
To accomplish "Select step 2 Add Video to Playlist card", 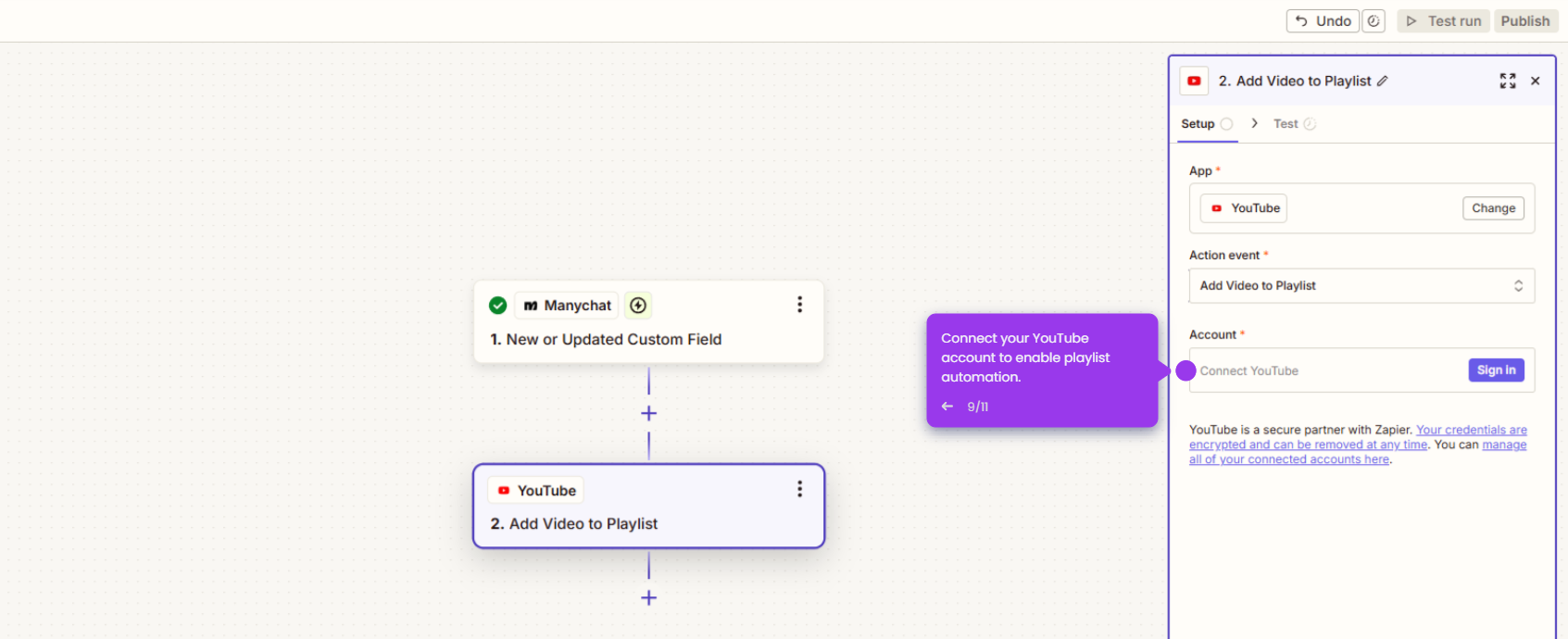I will pyautogui.click(x=648, y=507).
